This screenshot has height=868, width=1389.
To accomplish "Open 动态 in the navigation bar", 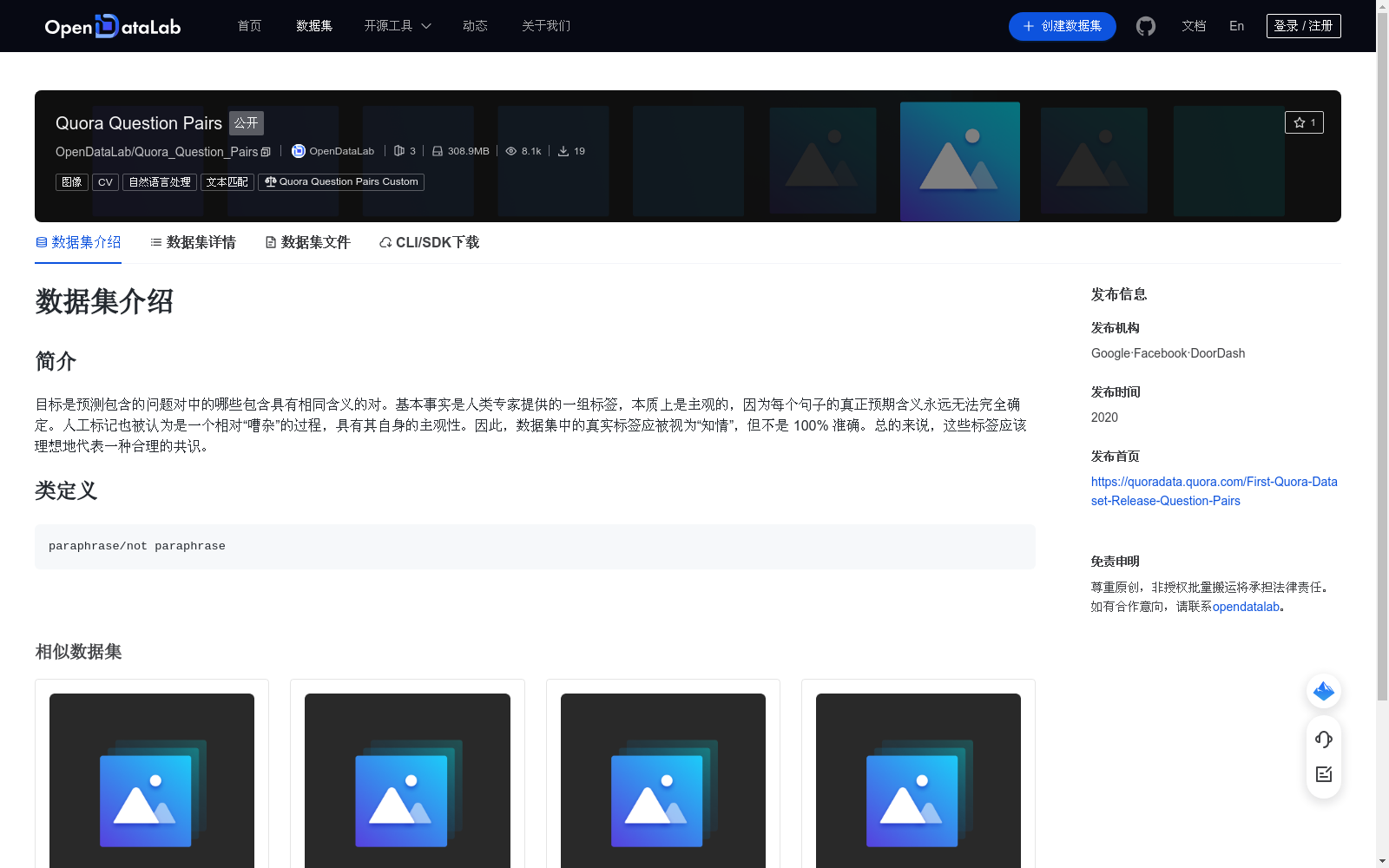I will pos(475,26).
